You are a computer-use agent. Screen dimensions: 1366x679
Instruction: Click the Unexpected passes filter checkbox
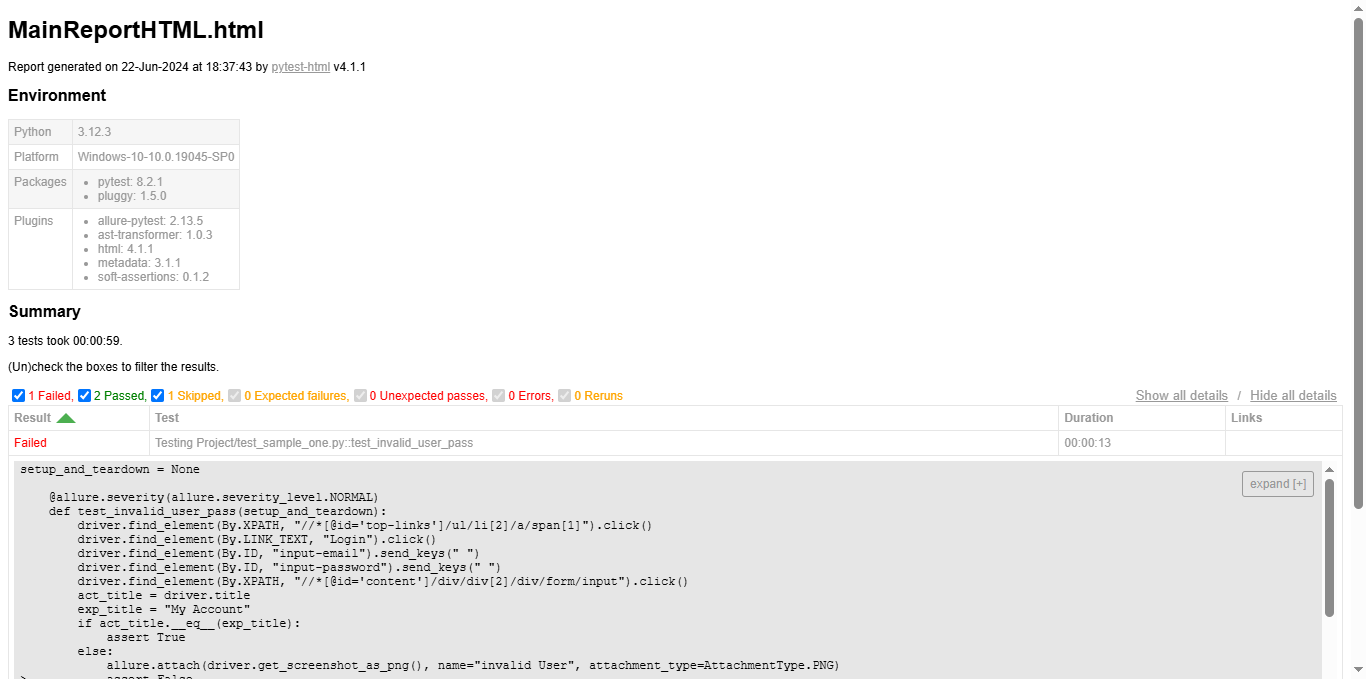coord(360,396)
